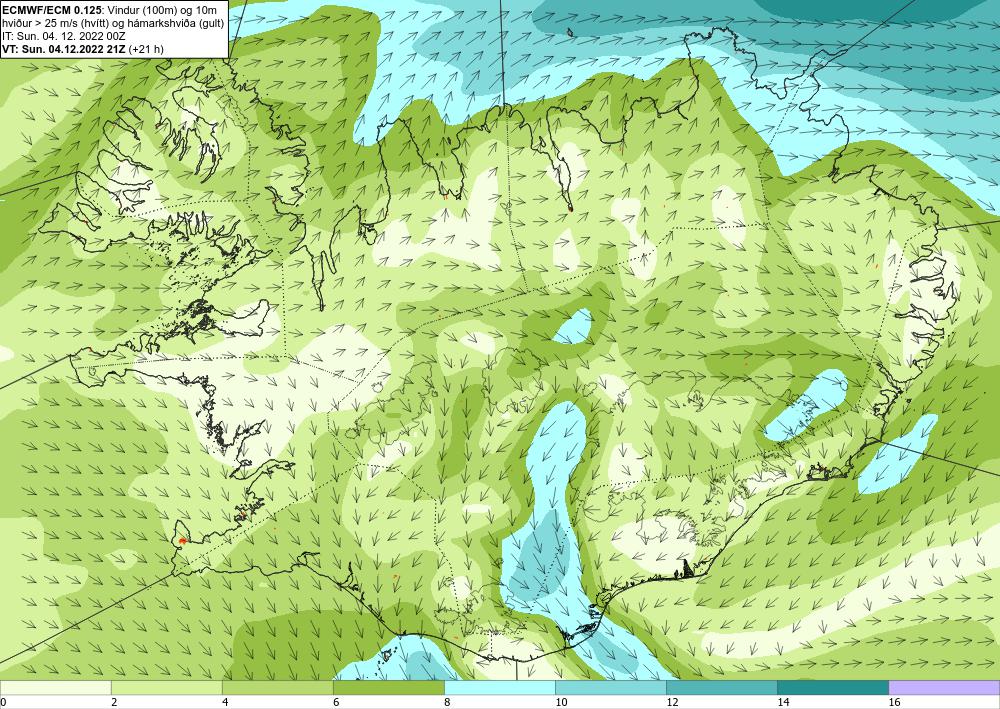The image size is (1000, 709).
Task: Click the legend label '4'
Action: coord(225,703)
